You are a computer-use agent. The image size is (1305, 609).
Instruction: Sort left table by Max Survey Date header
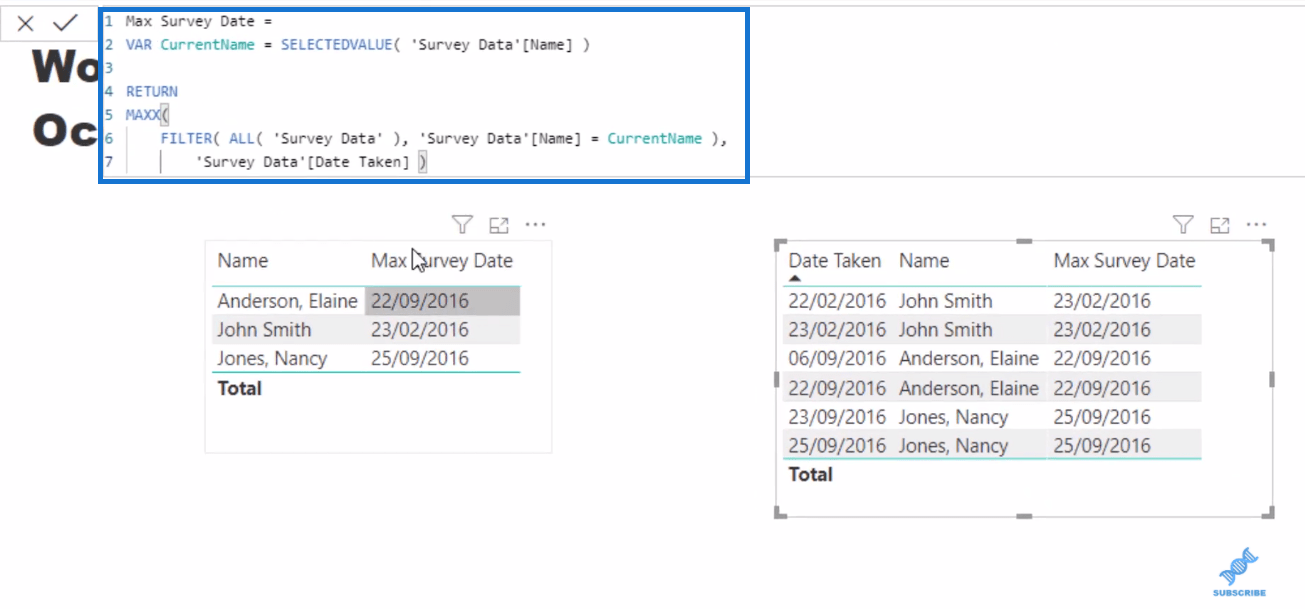pyautogui.click(x=442, y=261)
